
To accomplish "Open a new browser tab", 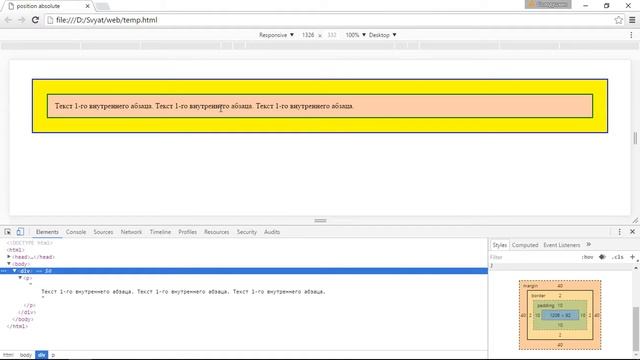I will pos(102,6).
